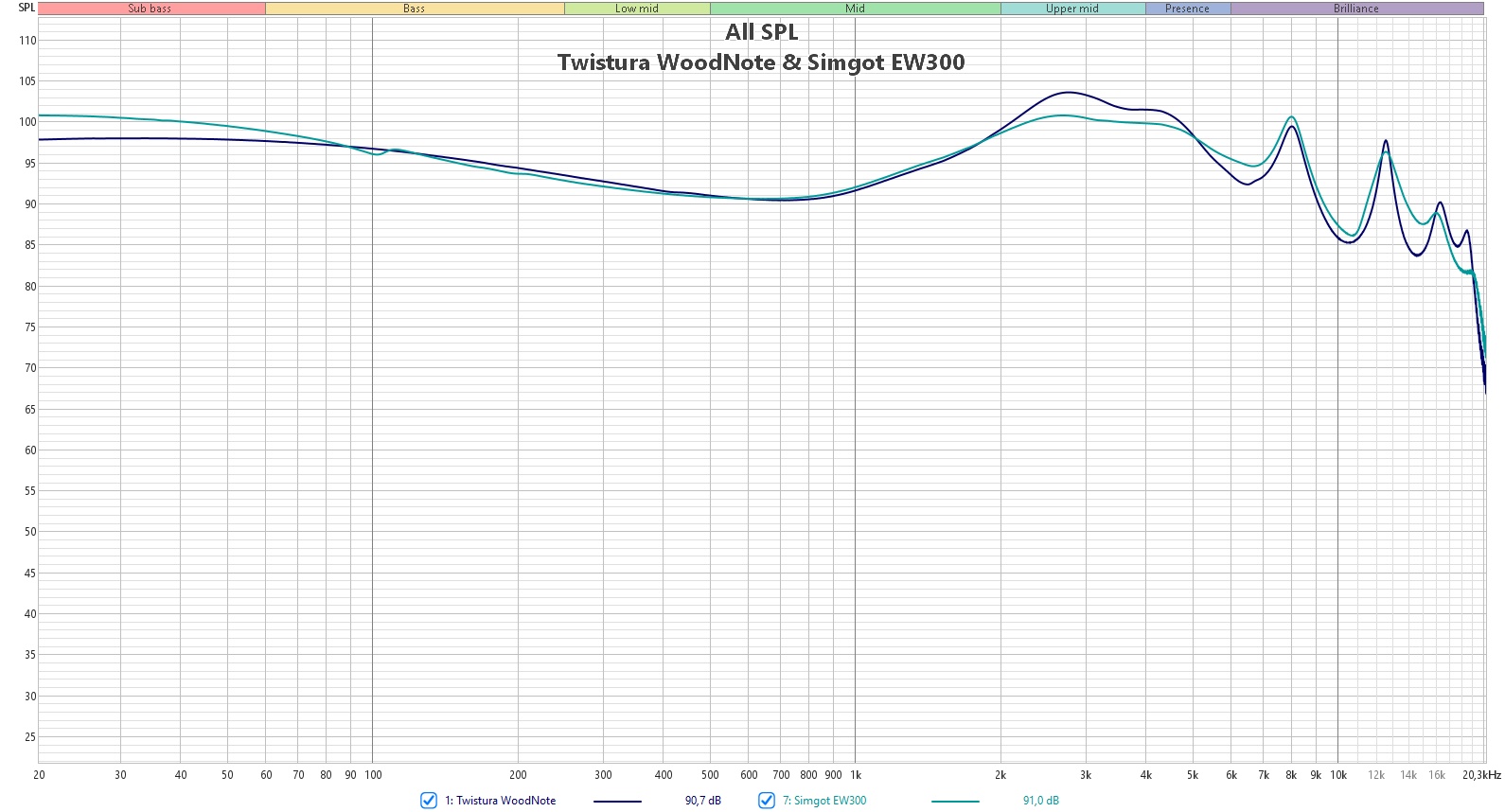Click the 10k frequency axis tick
This screenshot has width=1505, height=812.
pos(1338,775)
